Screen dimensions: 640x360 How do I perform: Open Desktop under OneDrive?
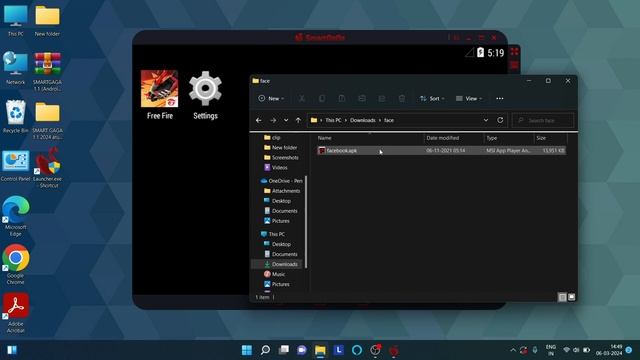(x=278, y=201)
